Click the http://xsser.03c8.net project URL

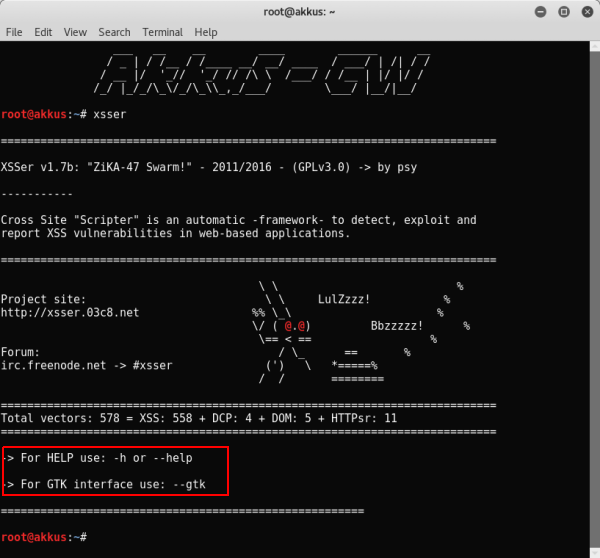tap(70, 312)
